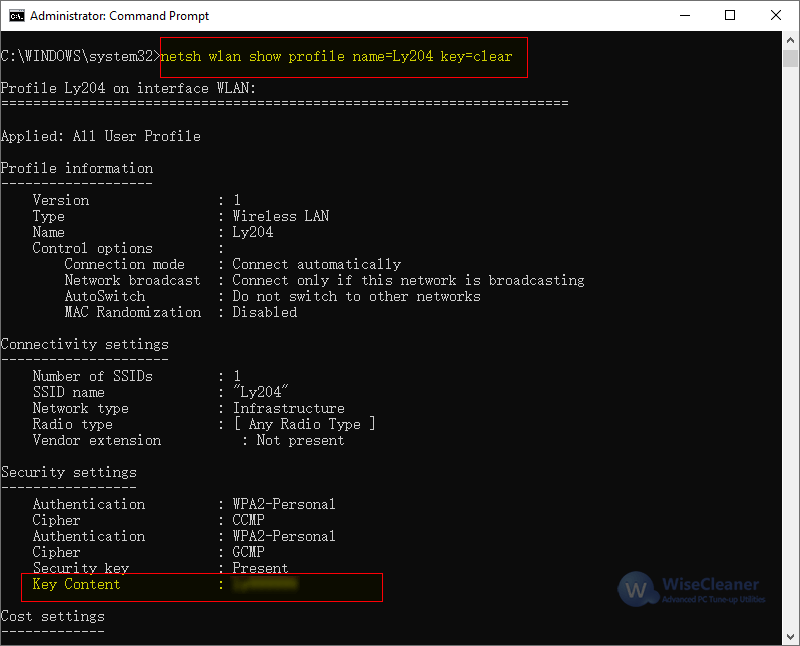Click the 'Cost settings' heading

(53, 616)
